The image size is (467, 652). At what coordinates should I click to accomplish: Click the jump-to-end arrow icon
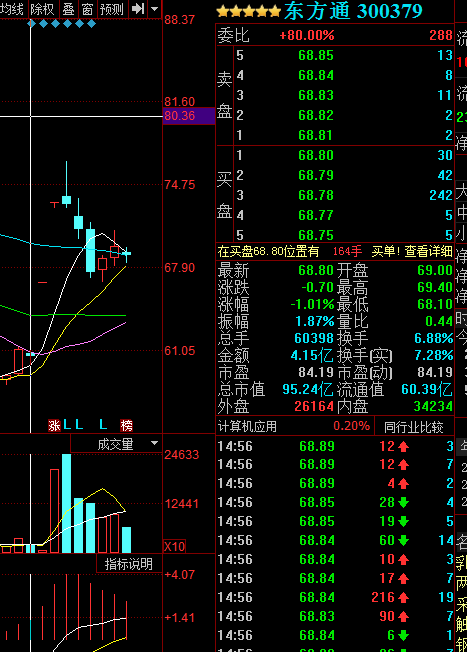click(x=138, y=8)
